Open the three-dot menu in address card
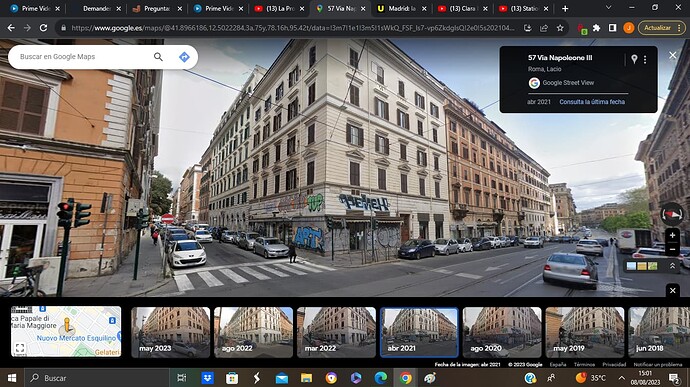Screen dimensions: 690x387 pyautogui.click(x=645, y=59)
